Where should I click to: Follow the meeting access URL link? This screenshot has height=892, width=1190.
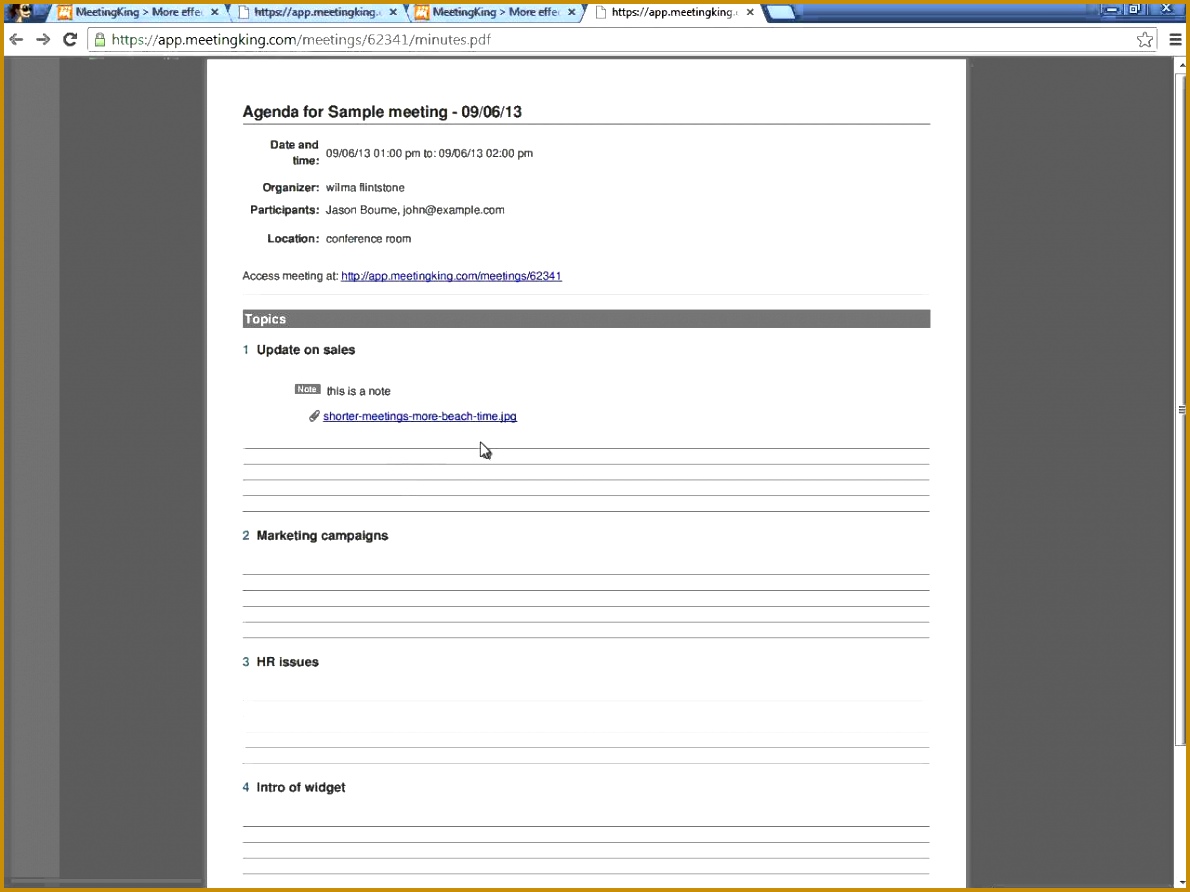point(450,275)
